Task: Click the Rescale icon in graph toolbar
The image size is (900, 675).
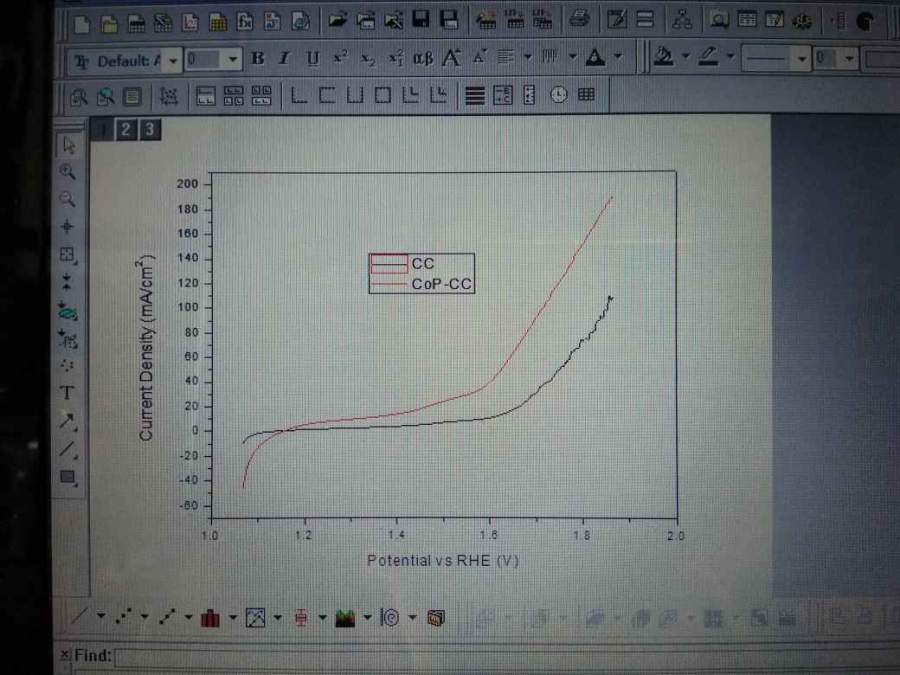Action: (169, 96)
